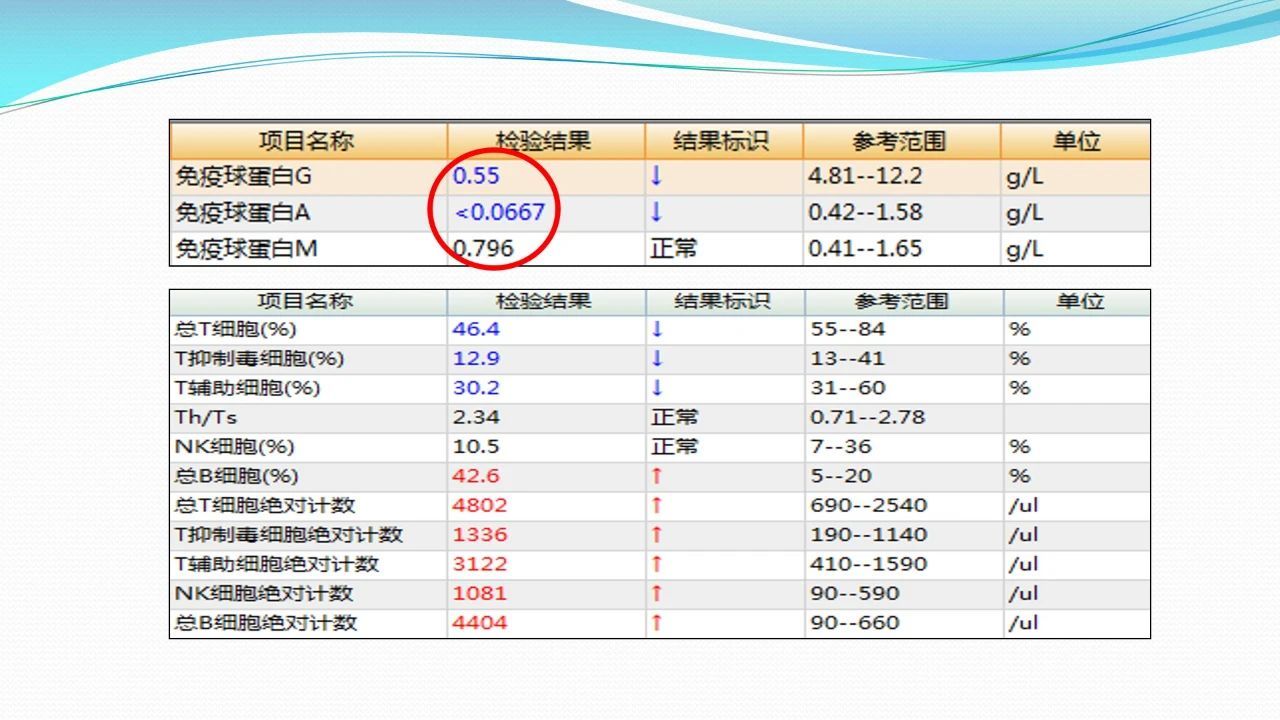This screenshot has width=1280, height=720.
Task: Click the down arrow flag for T抑制毒细胞(%)
Action: point(657,358)
